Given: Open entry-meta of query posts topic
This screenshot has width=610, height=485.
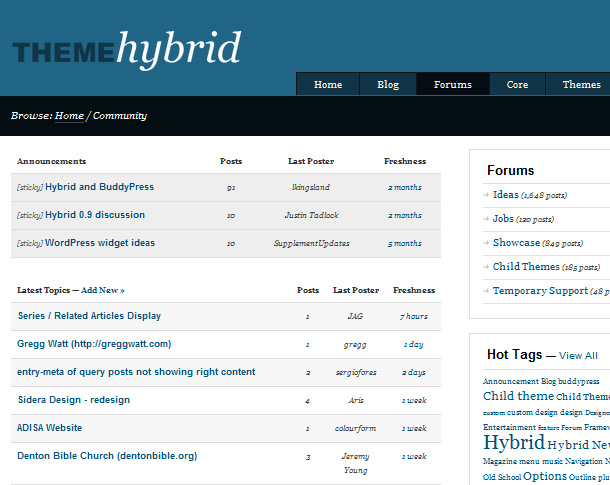Looking at the screenshot, I should point(136,372).
